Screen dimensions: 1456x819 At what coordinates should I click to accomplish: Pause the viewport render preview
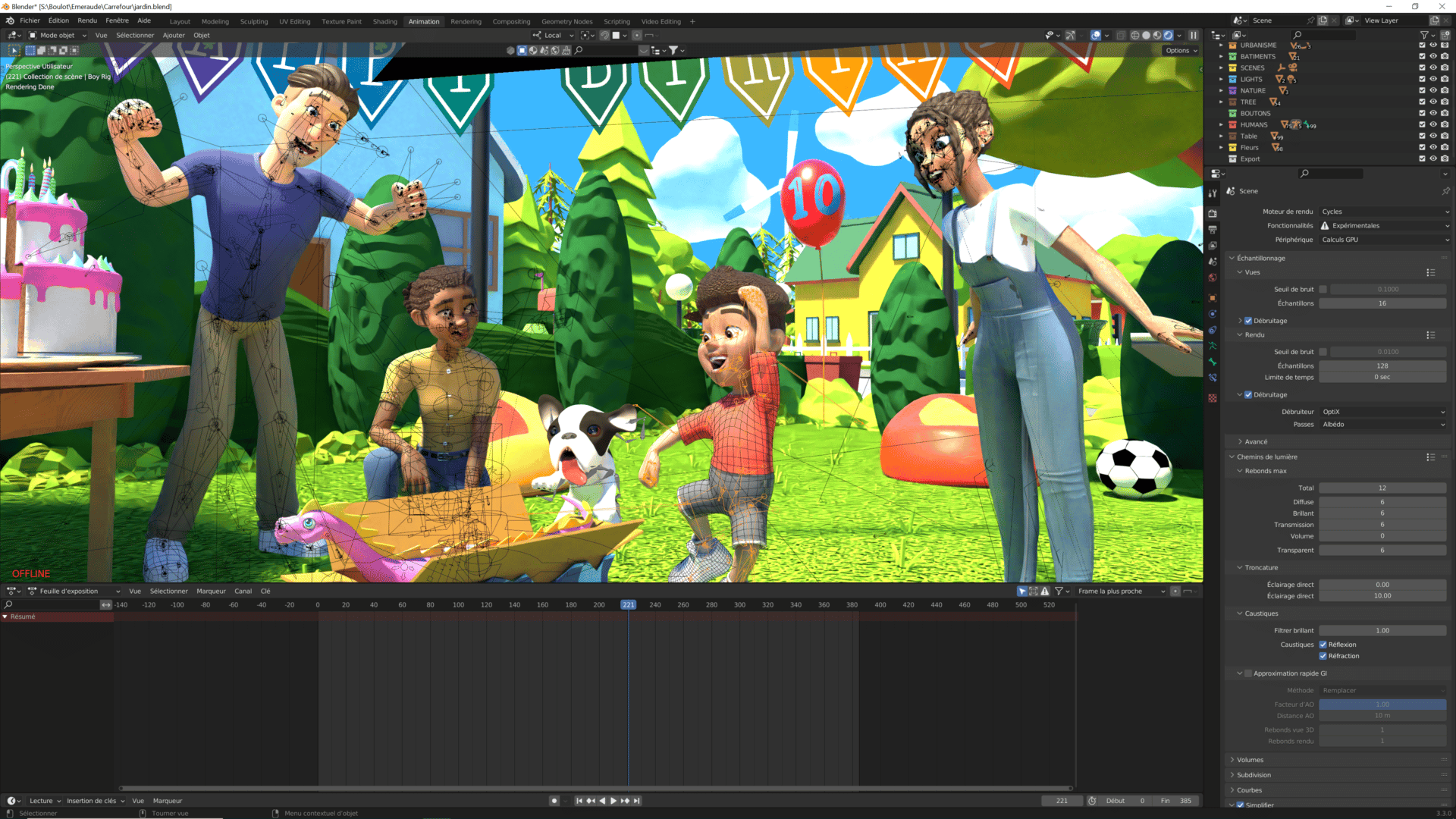pos(1193,35)
